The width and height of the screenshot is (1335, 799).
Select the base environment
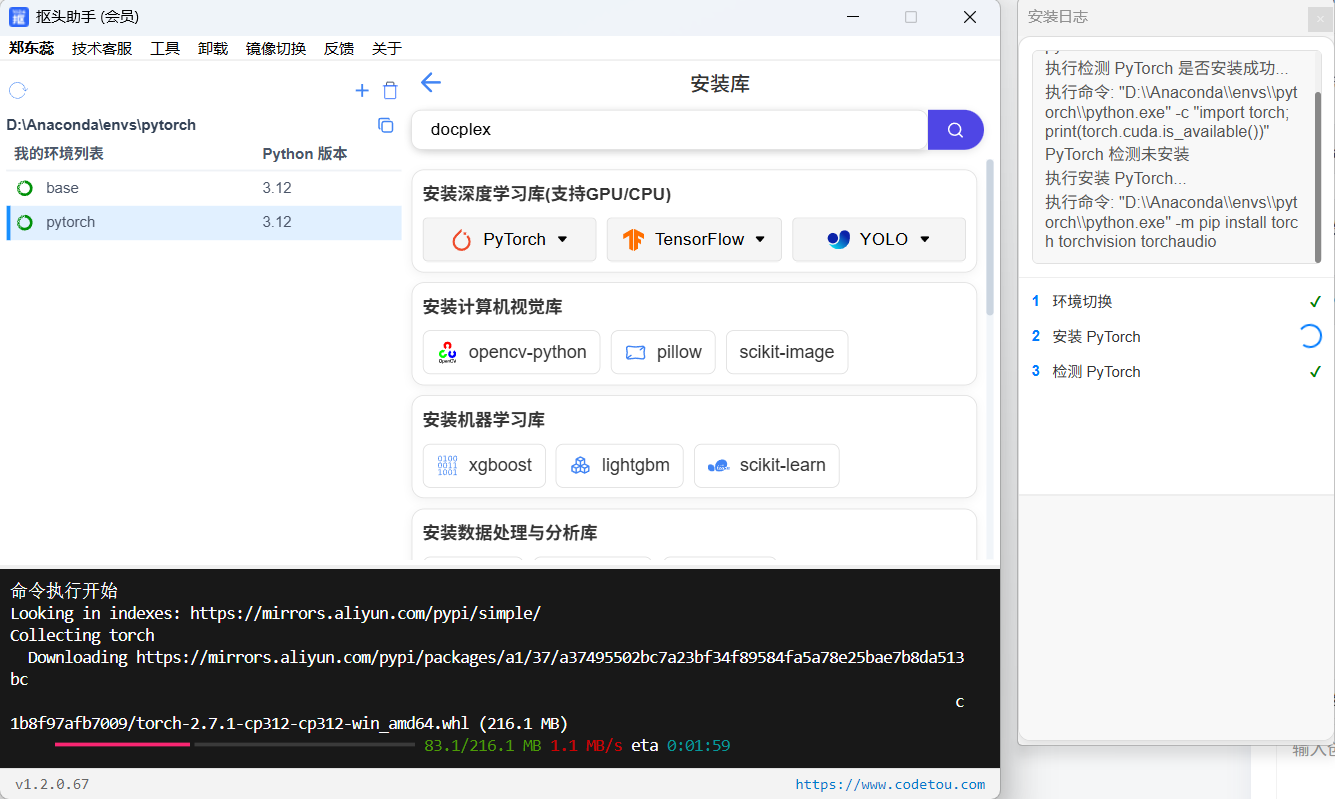click(62, 187)
